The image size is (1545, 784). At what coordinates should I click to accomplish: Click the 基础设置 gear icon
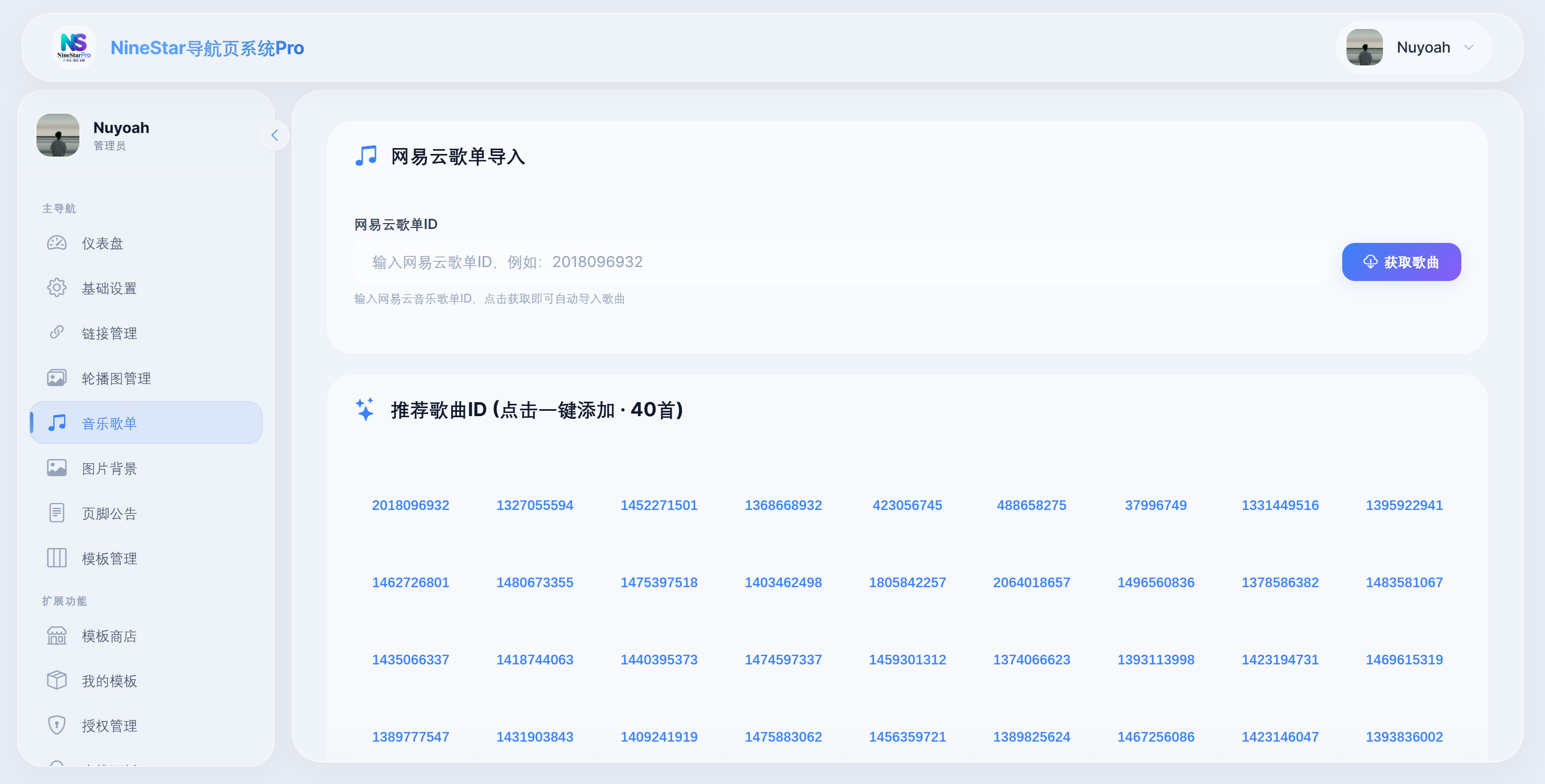(57, 289)
